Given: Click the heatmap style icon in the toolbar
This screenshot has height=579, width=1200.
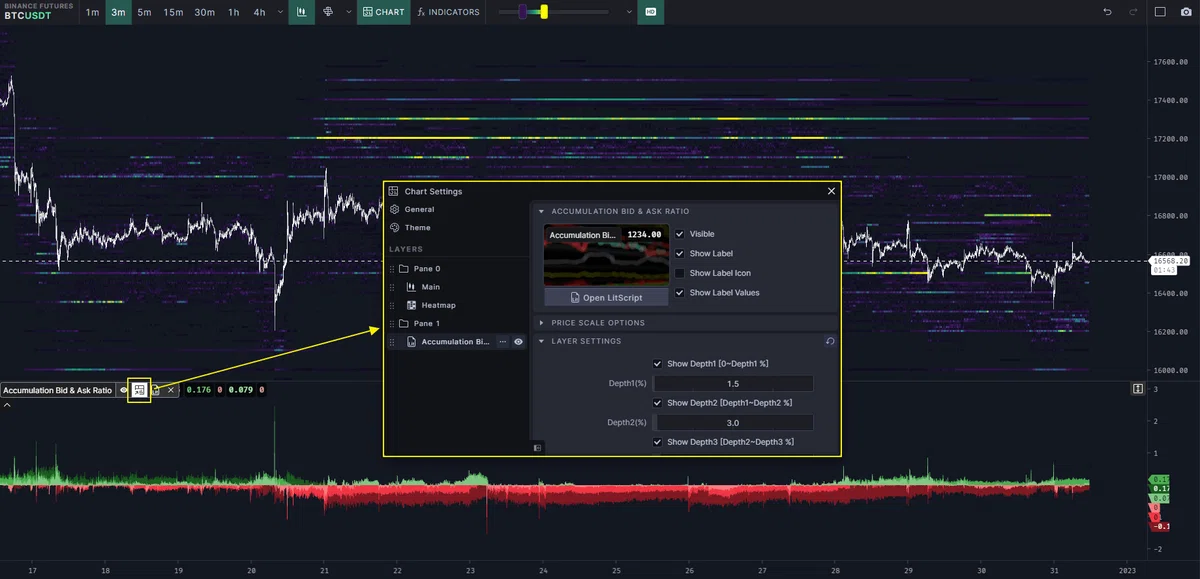Looking at the screenshot, I should 328,12.
